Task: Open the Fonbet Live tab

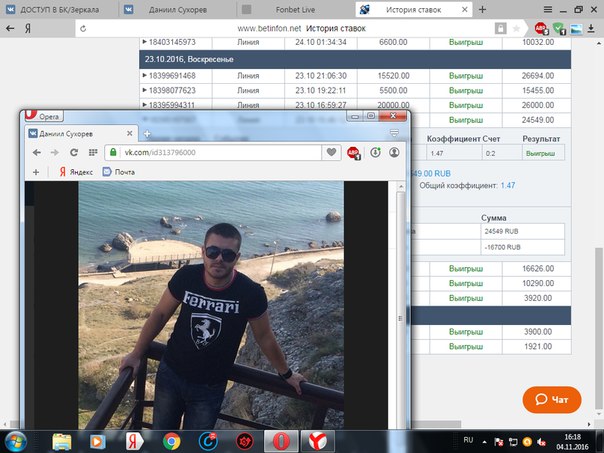Action: pos(294,10)
